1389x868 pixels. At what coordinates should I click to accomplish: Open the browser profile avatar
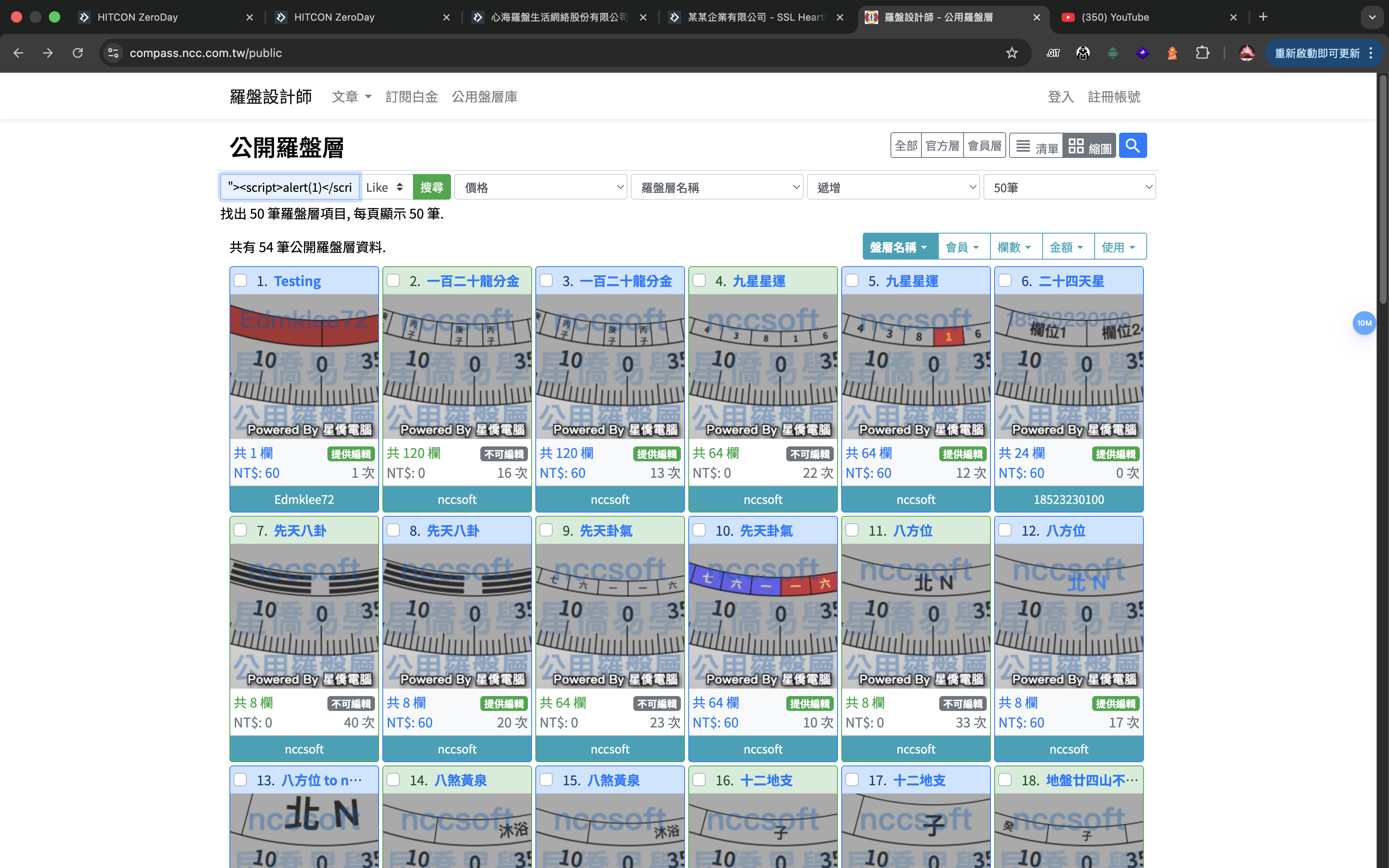pos(1247,53)
